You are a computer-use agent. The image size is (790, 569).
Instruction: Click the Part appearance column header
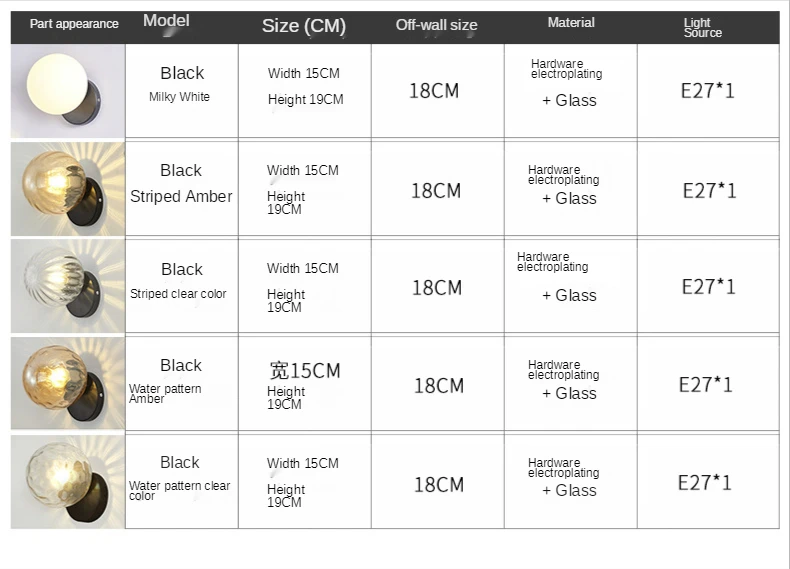[74, 24]
